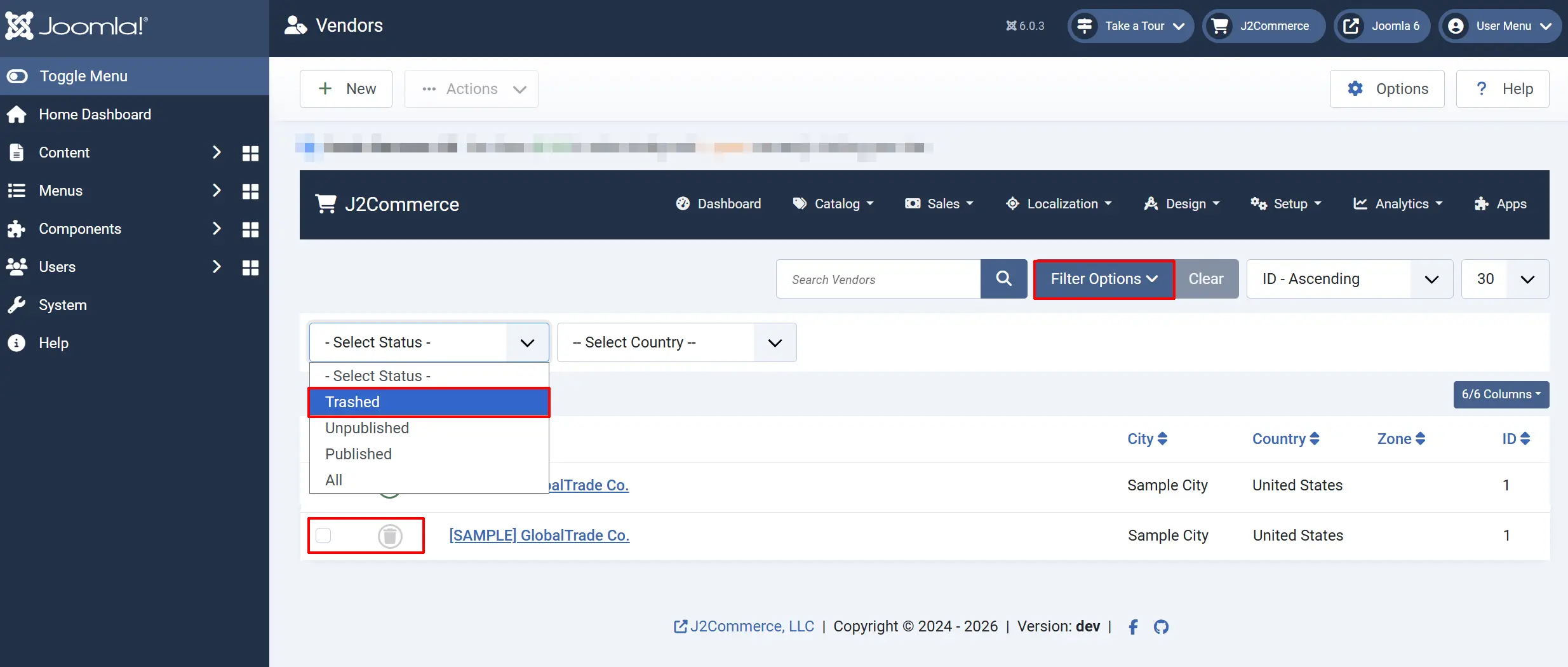Select All from status list
Screen dimensions: 1568x667
pos(429,480)
